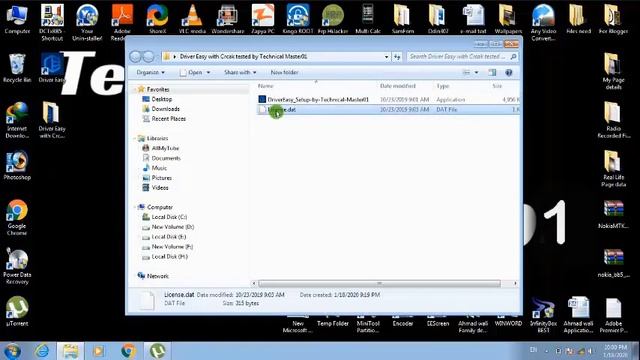Open the Adobe Premiere desktop file
The image size is (640, 360).
pos(613,315)
